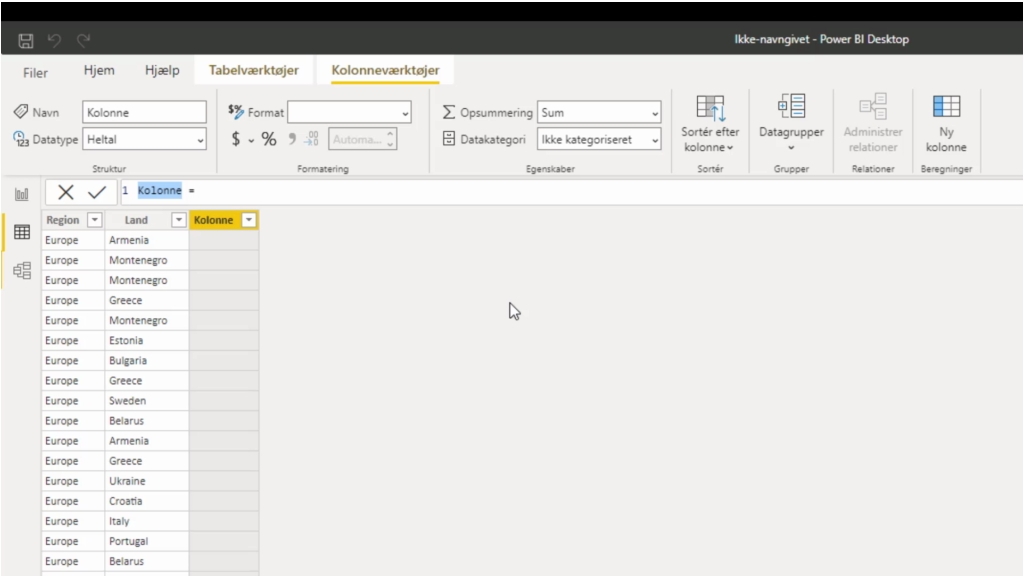Click the highlighted Kolonne text in formula
The image size is (1024, 577).
click(x=159, y=191)
